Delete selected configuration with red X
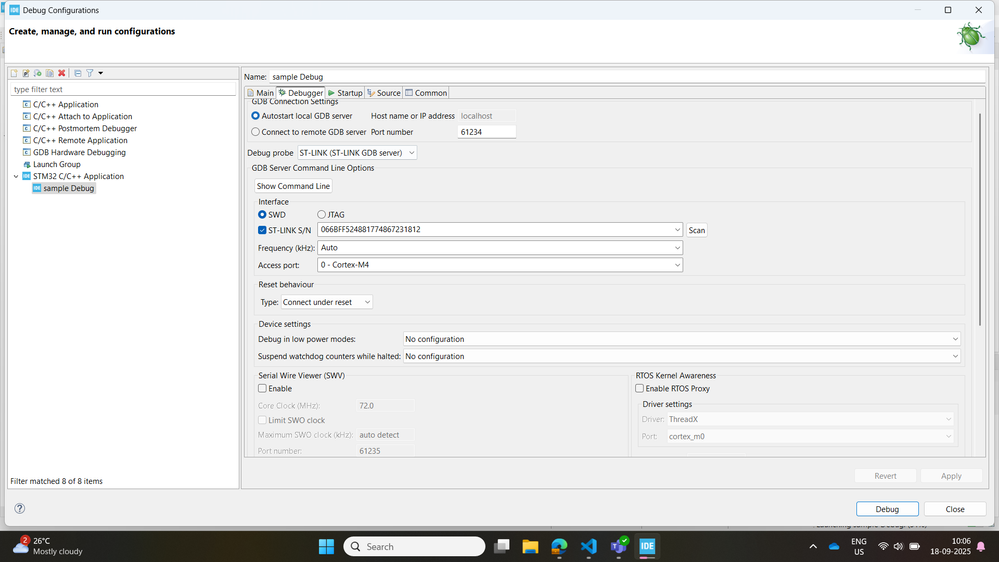Screen dimensions: 999x562 pos(62,73)
